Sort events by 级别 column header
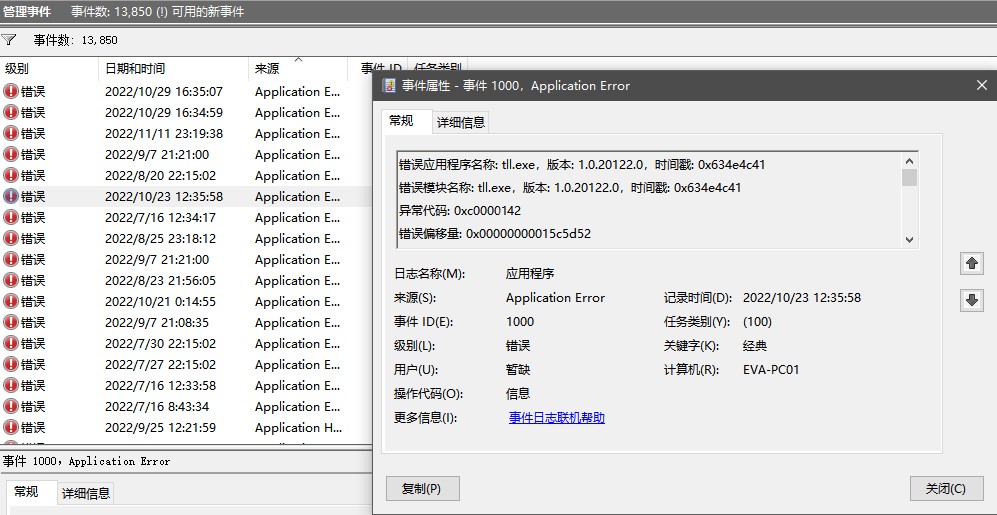This screenshot has height=515, width=997. 17,69
